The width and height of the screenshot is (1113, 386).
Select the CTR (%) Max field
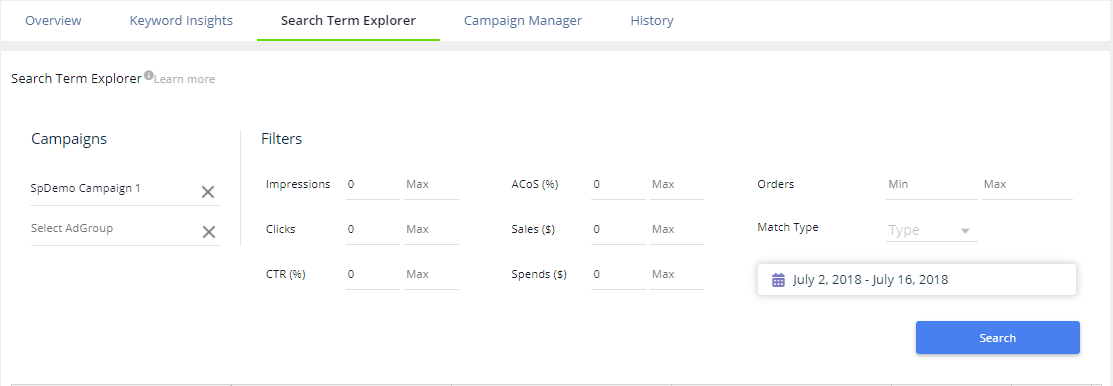[432, 274]
